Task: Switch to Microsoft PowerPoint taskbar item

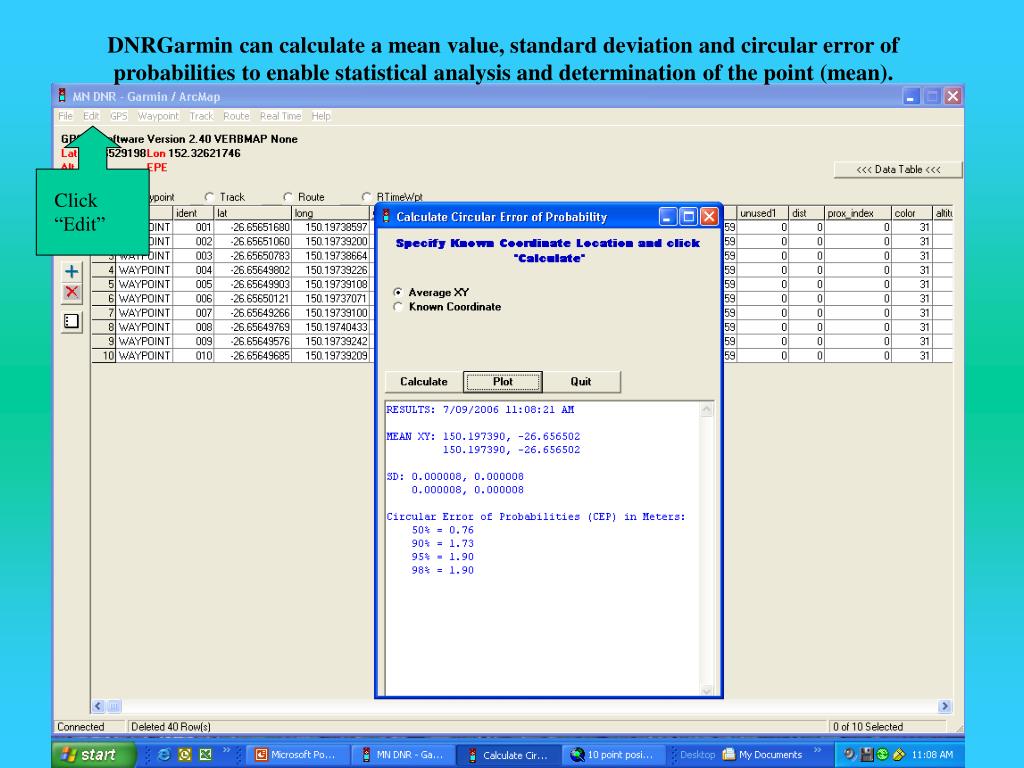Action: [298, 755]
